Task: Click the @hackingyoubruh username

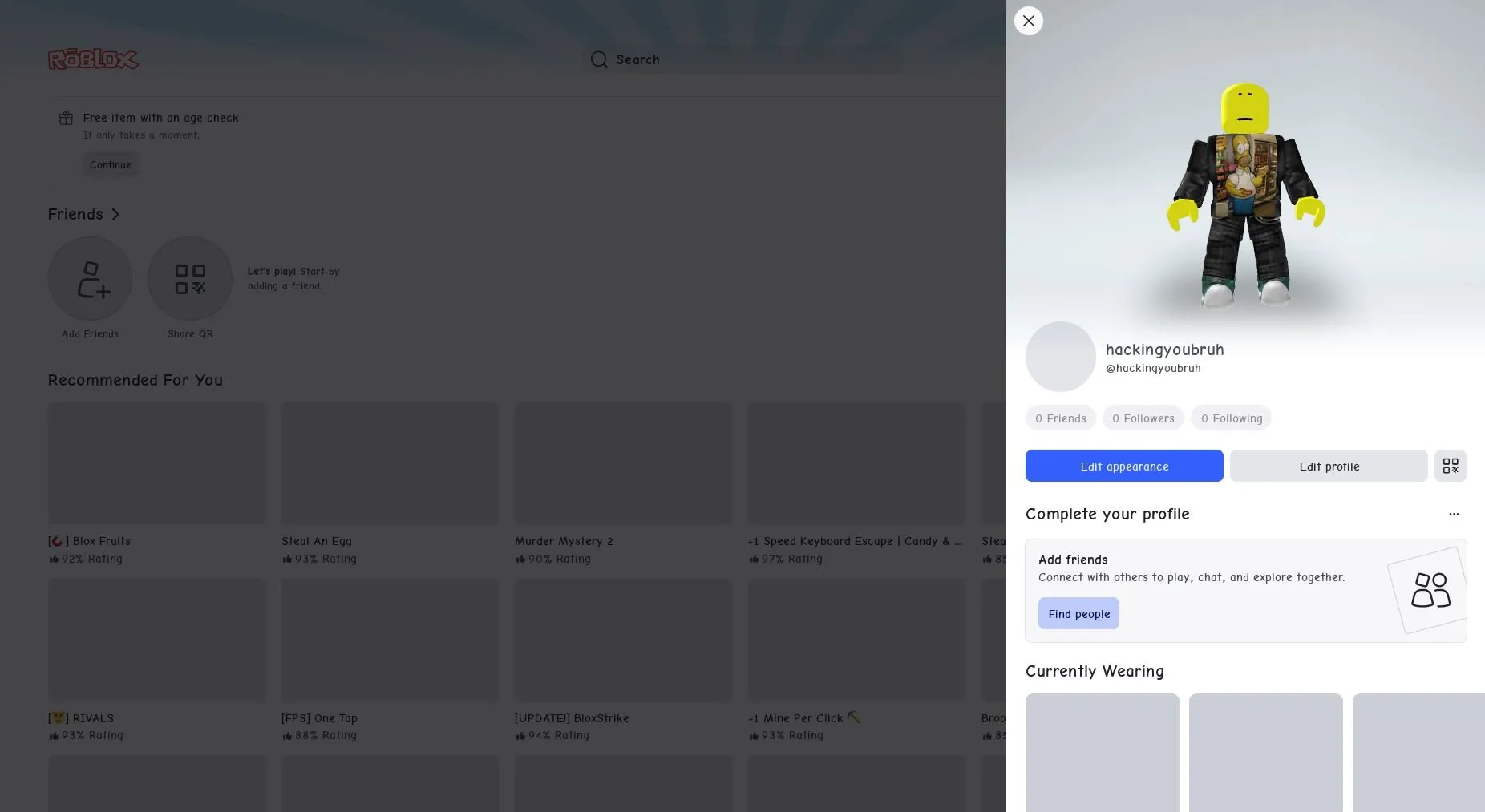Action: pos(1153,368)
